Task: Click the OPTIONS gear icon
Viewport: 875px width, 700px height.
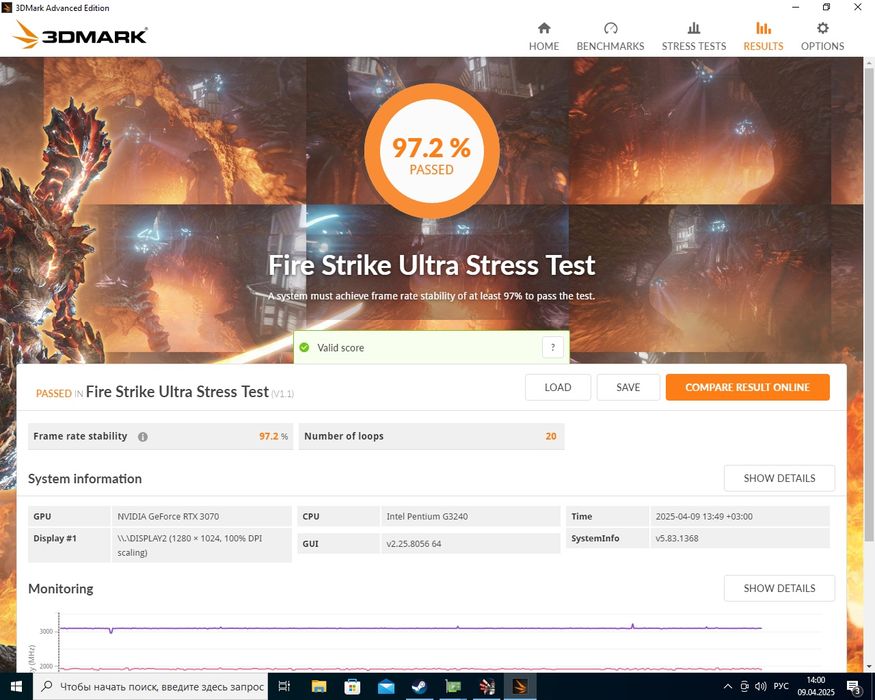Action: [x=823, y=28]
